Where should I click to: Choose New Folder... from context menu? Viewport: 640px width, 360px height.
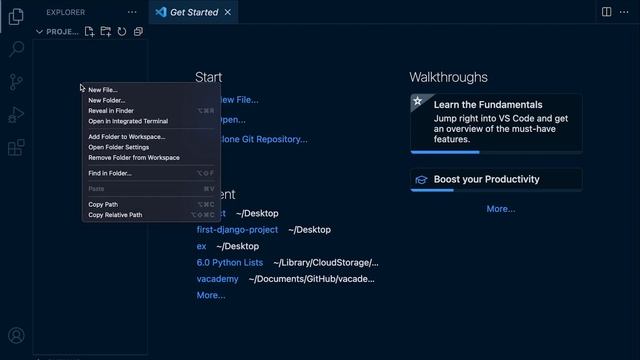tap(151, 100)
